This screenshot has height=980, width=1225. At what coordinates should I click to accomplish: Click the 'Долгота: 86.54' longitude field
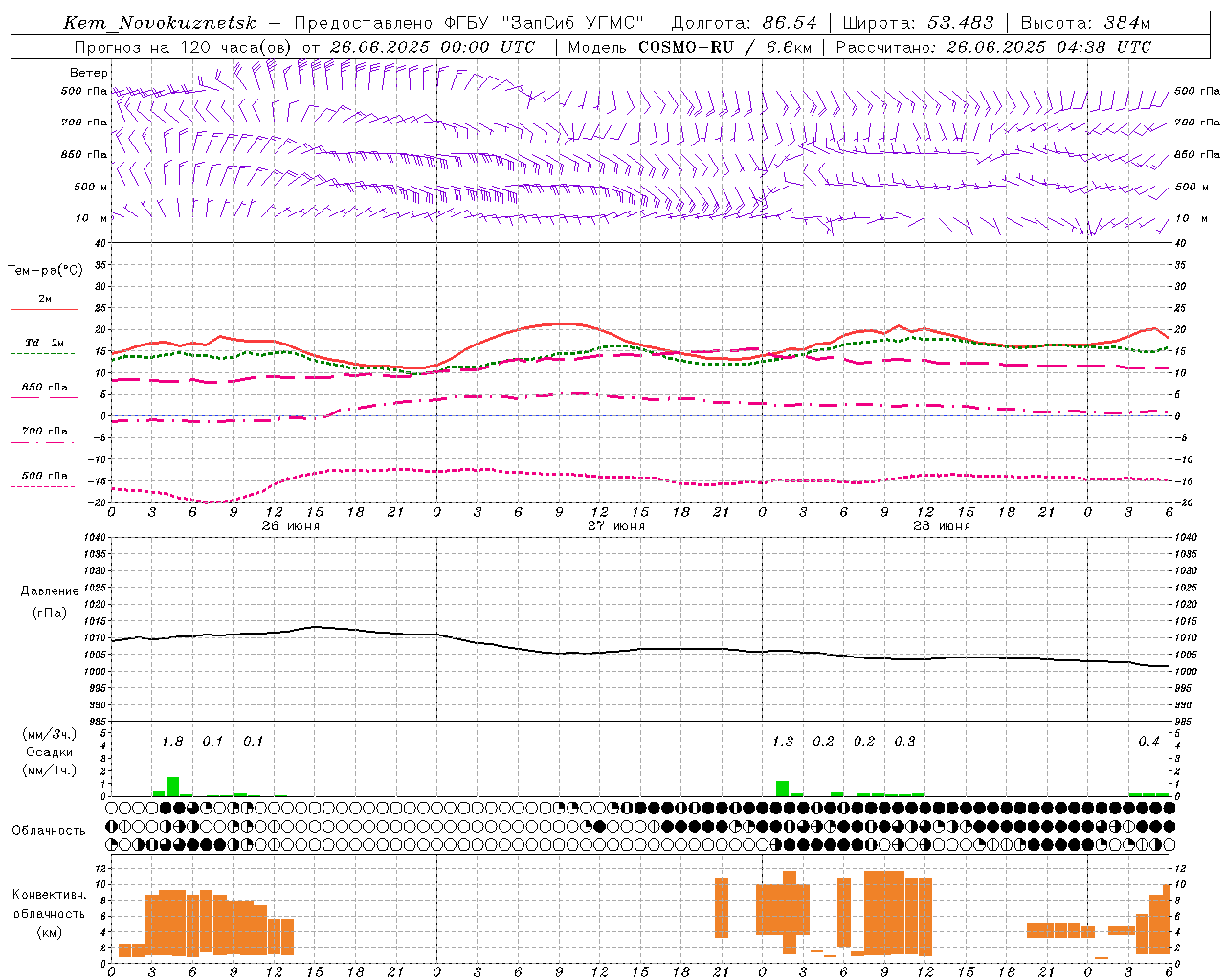click(x=745, y=23)
